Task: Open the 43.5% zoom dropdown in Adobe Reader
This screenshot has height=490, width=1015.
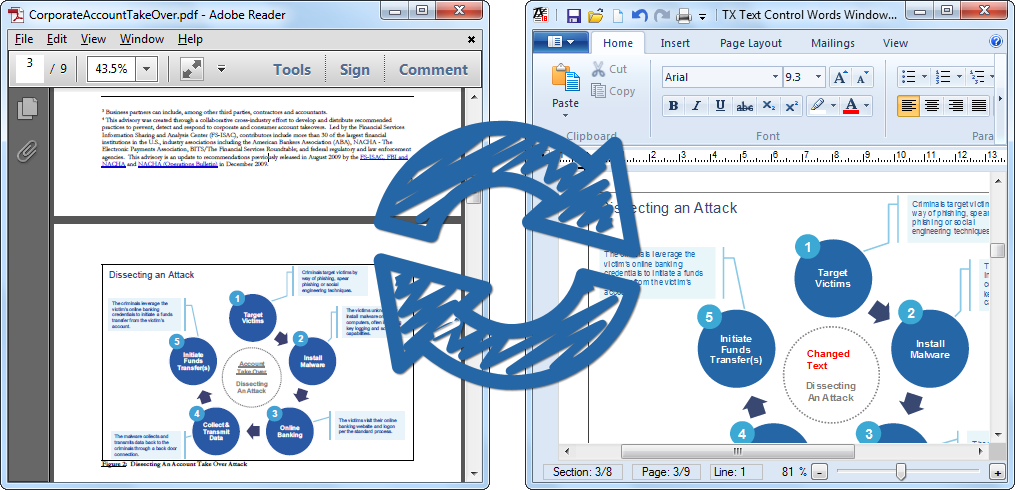Action: [x=146, y=69]
